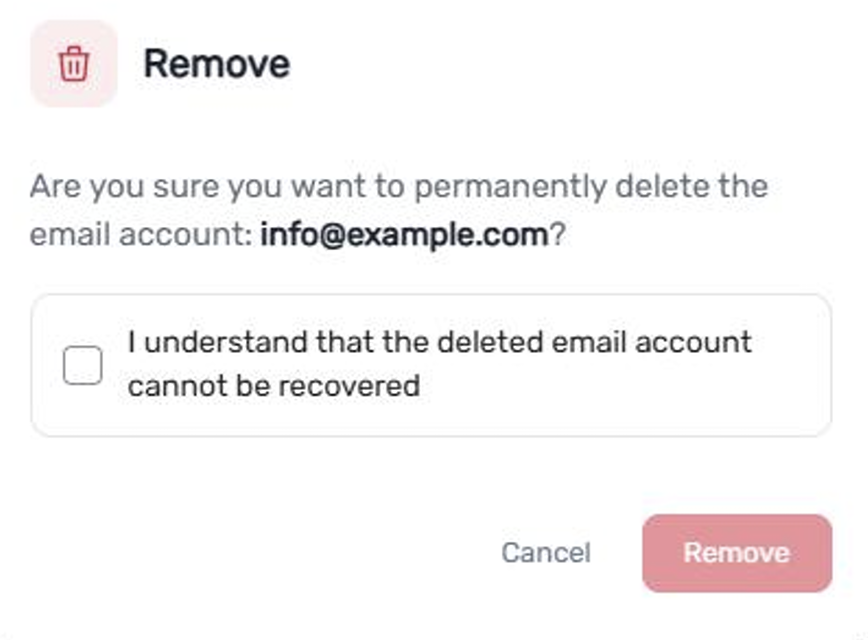
Task: Check the empty square checkbox
Action: [82, 365]
